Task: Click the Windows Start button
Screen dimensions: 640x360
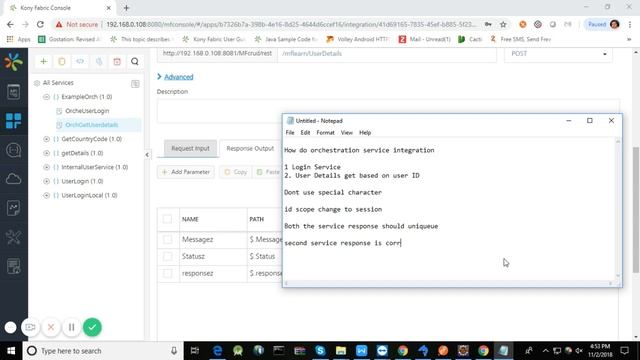Action: 11,351
